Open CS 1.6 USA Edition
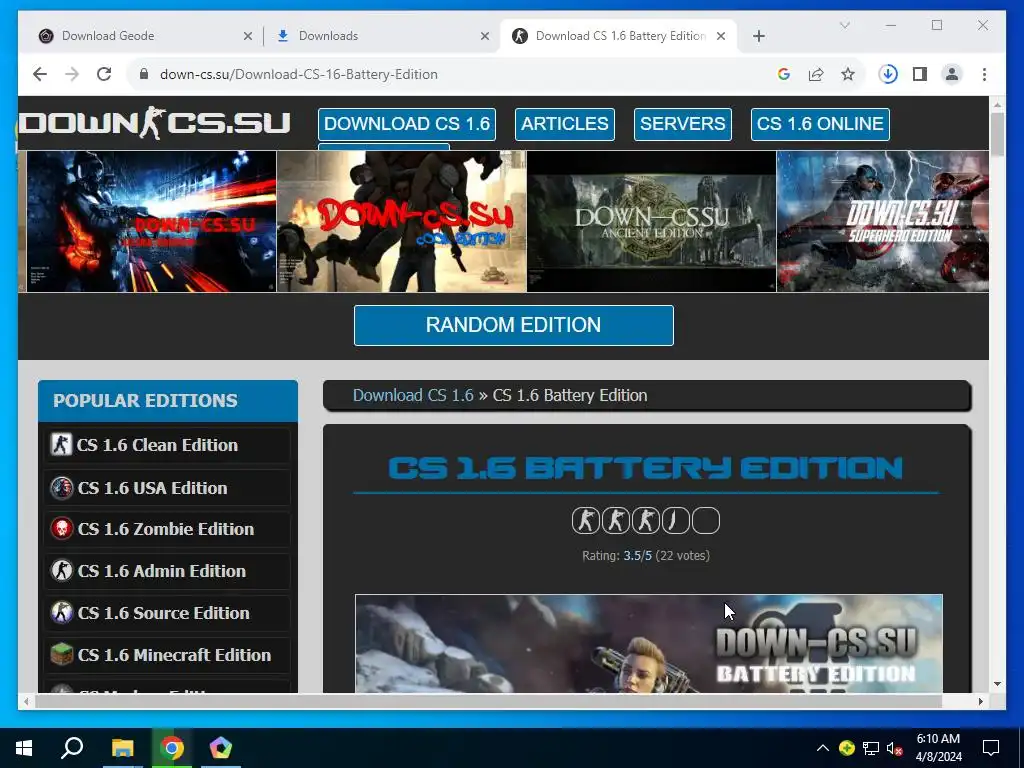 pos(167,488)
